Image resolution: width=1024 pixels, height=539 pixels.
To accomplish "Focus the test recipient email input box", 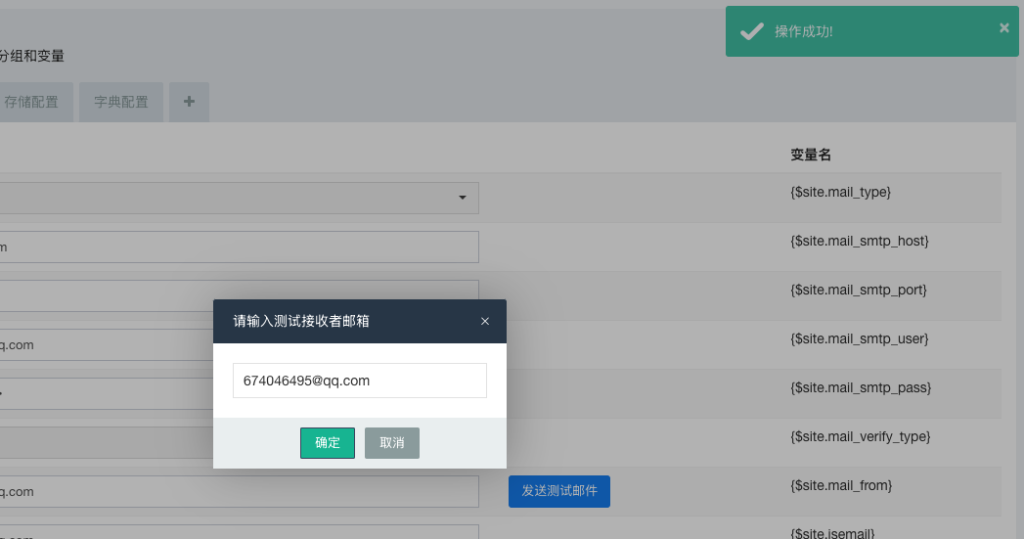I will (x=359, y=381).
